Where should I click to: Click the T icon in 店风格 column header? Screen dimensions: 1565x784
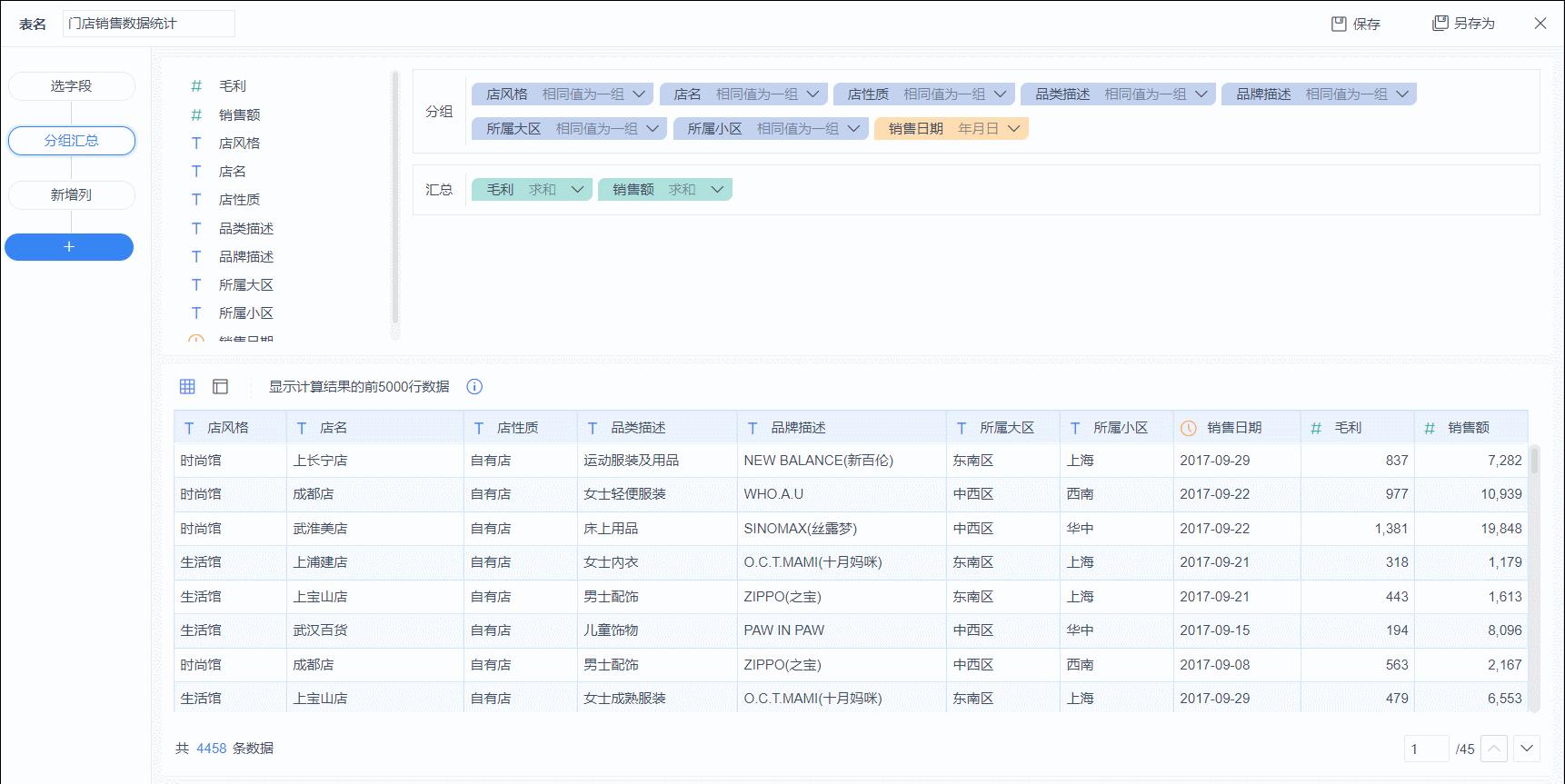tap(189, 428)
